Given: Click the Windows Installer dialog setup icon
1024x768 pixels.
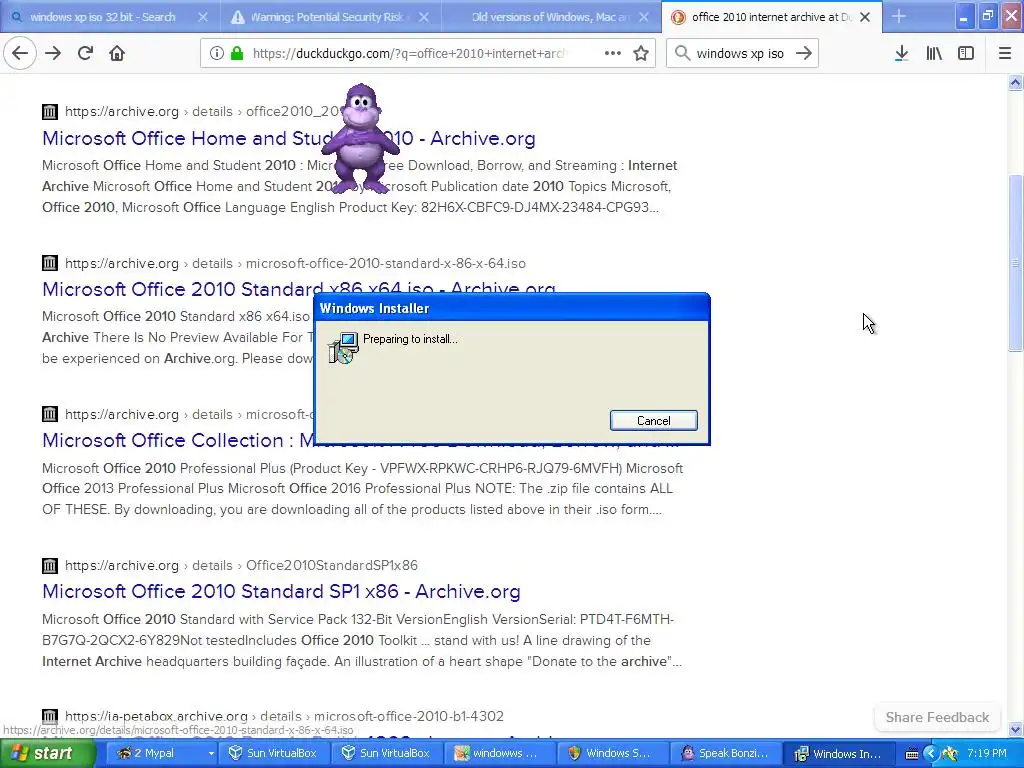Looking at the screenshot, I should (x=344, y=347).
